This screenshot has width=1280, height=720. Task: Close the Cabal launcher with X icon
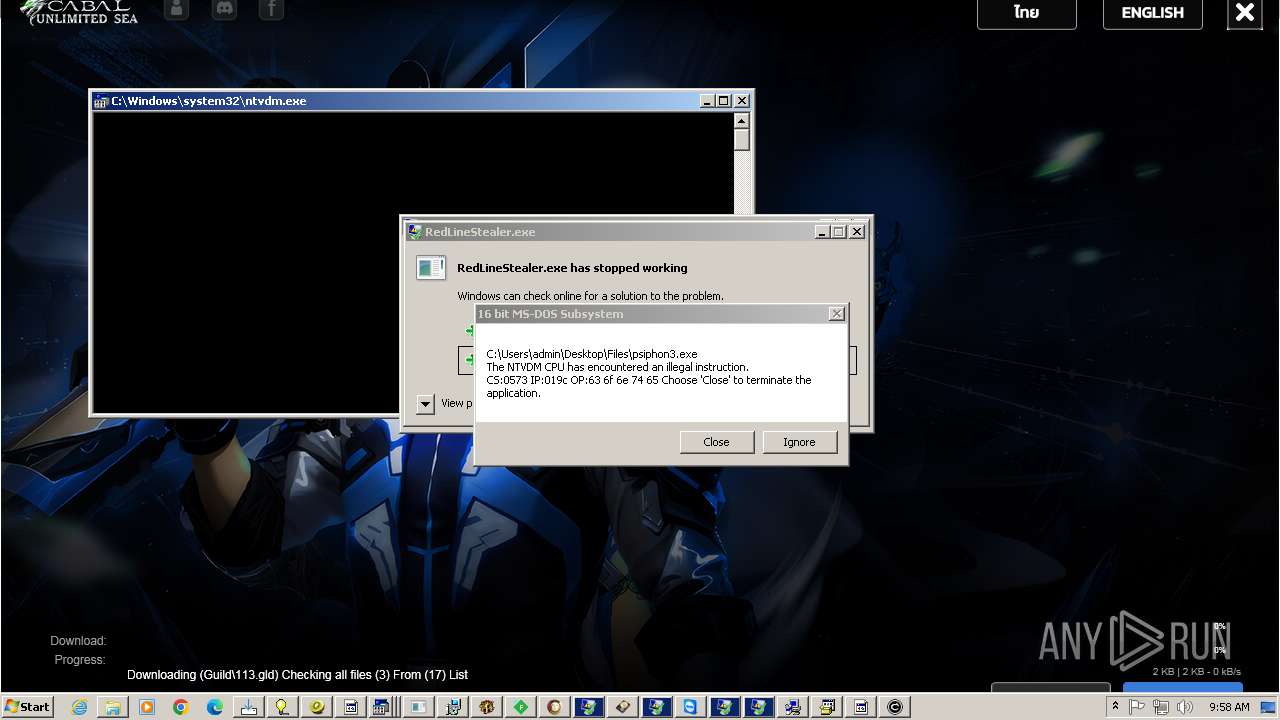pyautogui.click(x=1244, y=13)
